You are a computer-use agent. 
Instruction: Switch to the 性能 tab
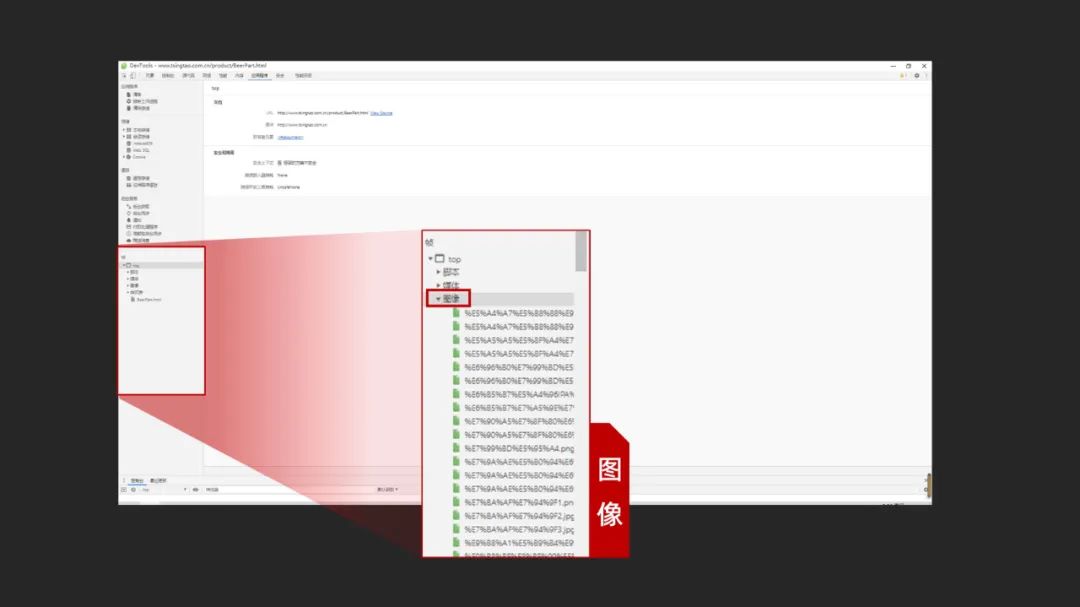pyautogui.click(x=223, y=76)
